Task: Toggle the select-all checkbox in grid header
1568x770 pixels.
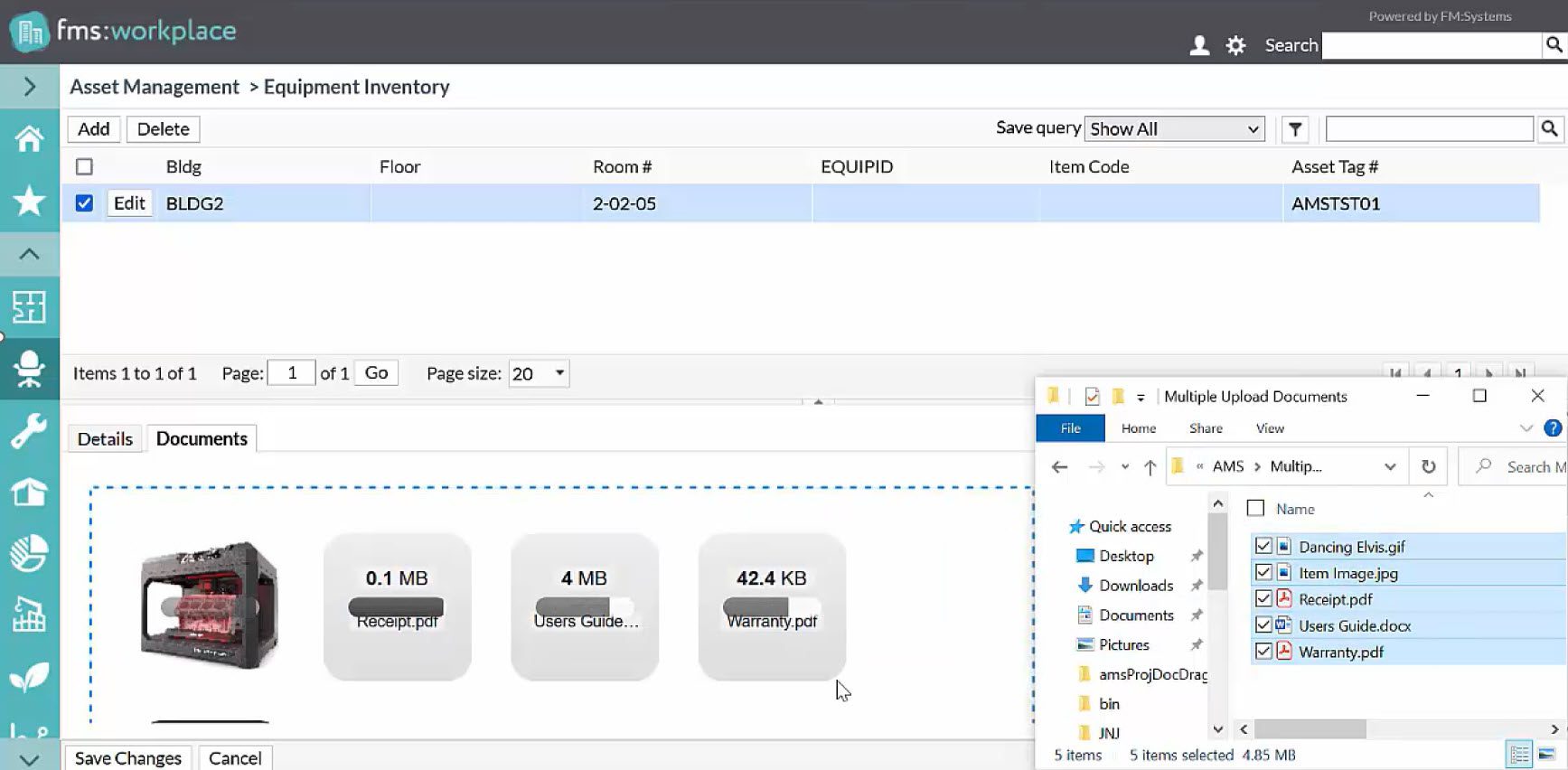Action: click(x=84, y=166)
